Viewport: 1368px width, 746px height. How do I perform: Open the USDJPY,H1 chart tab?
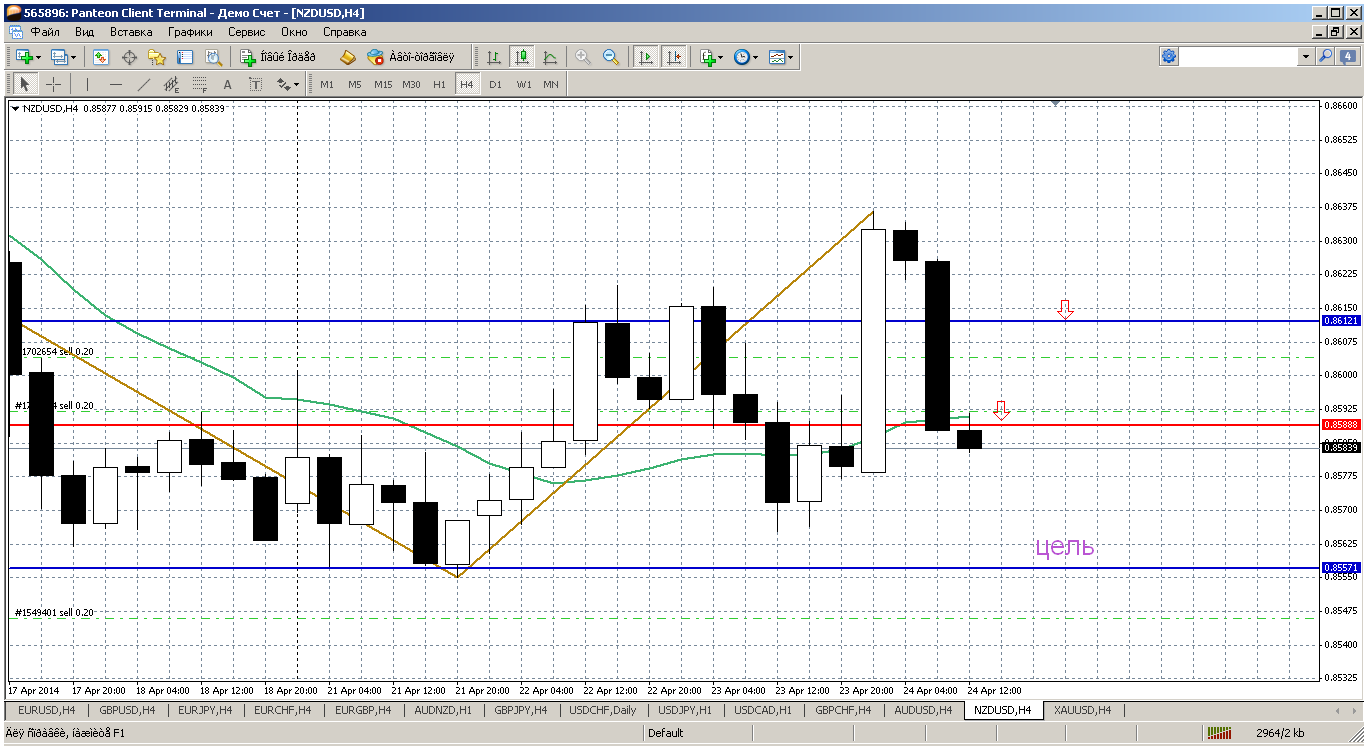tap(685, 710)
